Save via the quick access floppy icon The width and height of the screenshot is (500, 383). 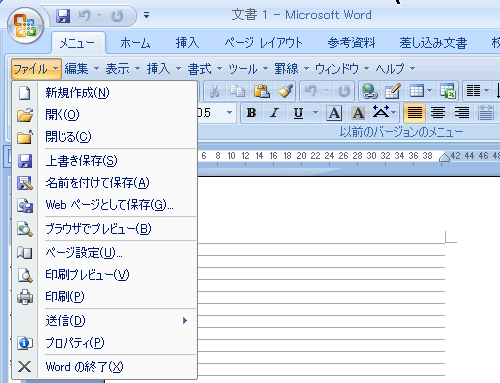[63, 16]
